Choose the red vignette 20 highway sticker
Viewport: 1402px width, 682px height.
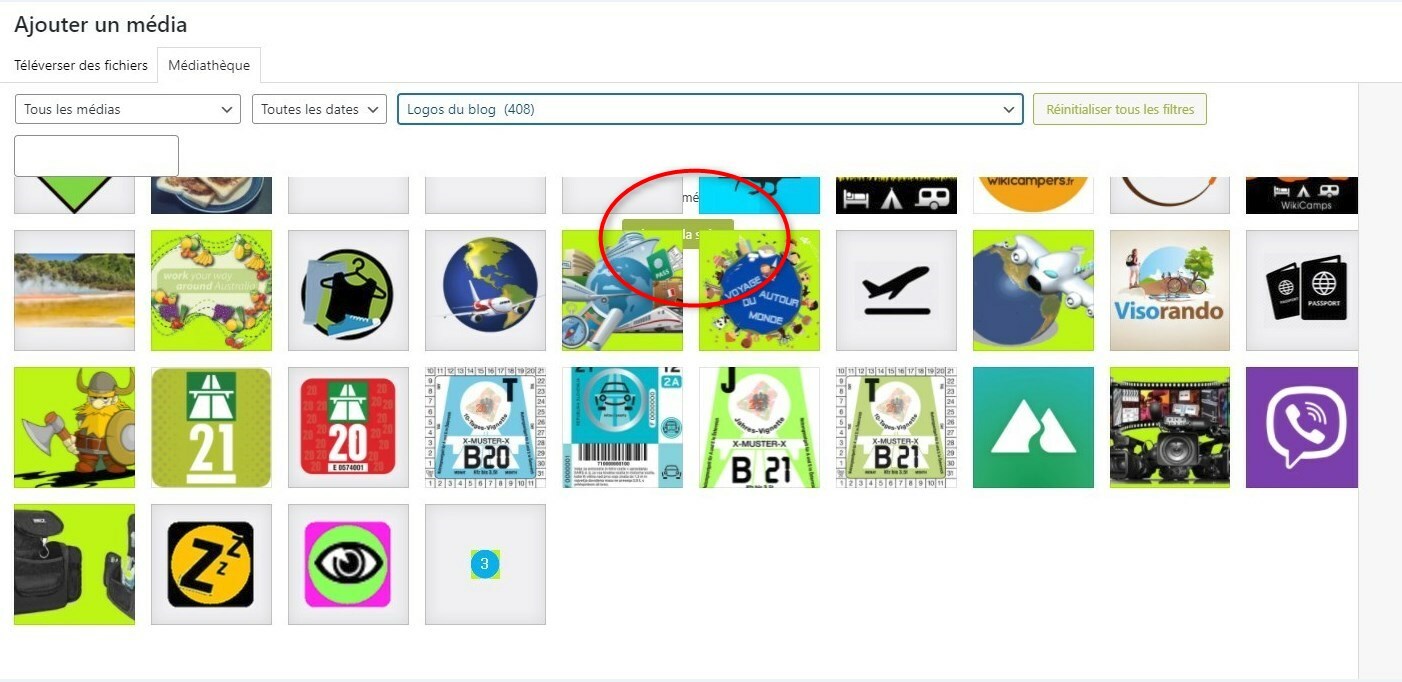348,427
